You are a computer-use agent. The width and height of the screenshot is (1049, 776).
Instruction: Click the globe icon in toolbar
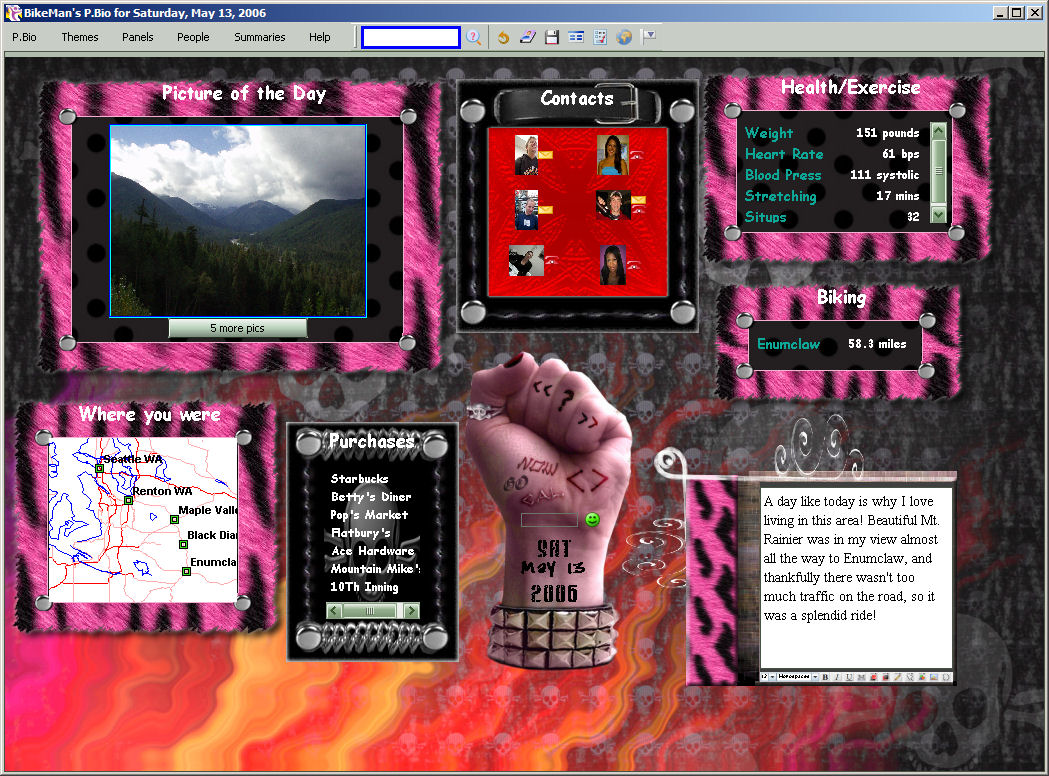click(624, 38)
